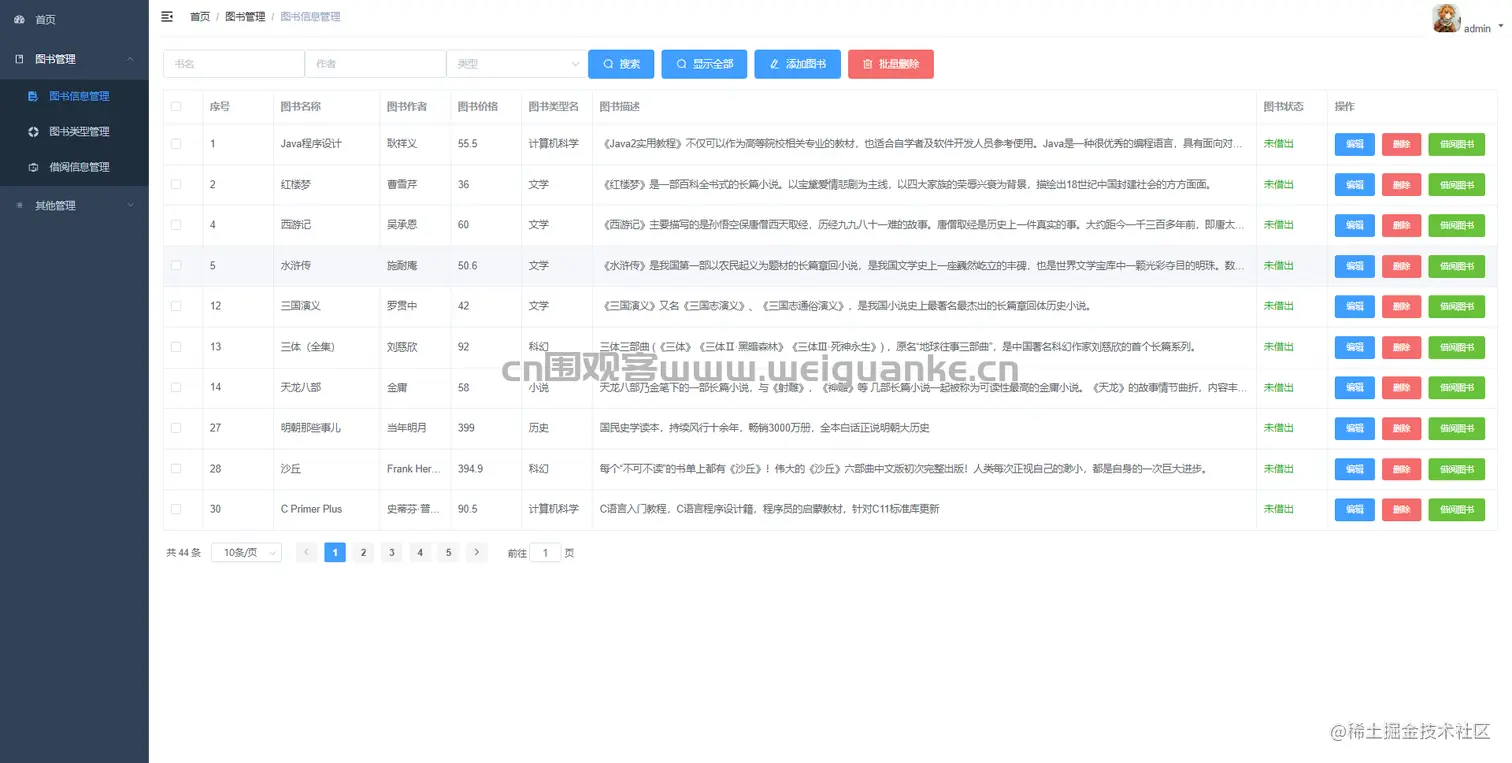The image size is (1512, 763).
Task: Go to page 5
Action: [449, 552]
